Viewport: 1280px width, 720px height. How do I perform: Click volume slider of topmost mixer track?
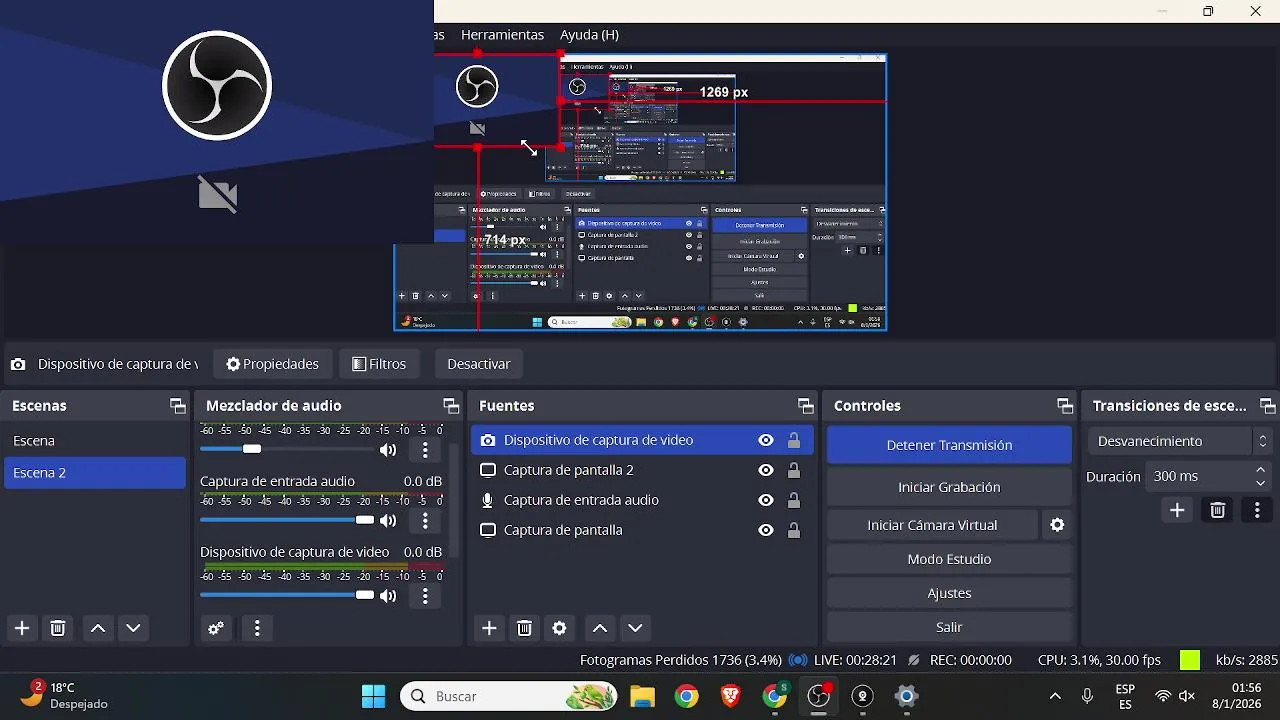coord(287,449)
